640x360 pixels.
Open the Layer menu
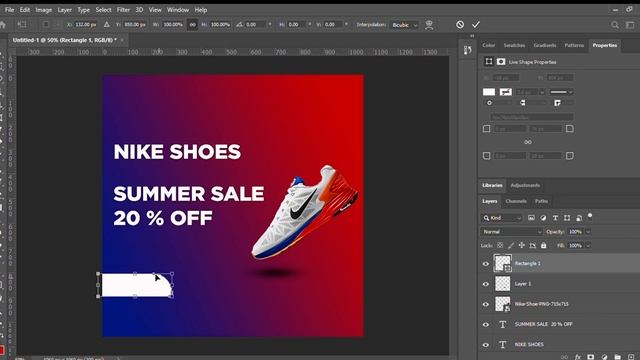point(64,10)
